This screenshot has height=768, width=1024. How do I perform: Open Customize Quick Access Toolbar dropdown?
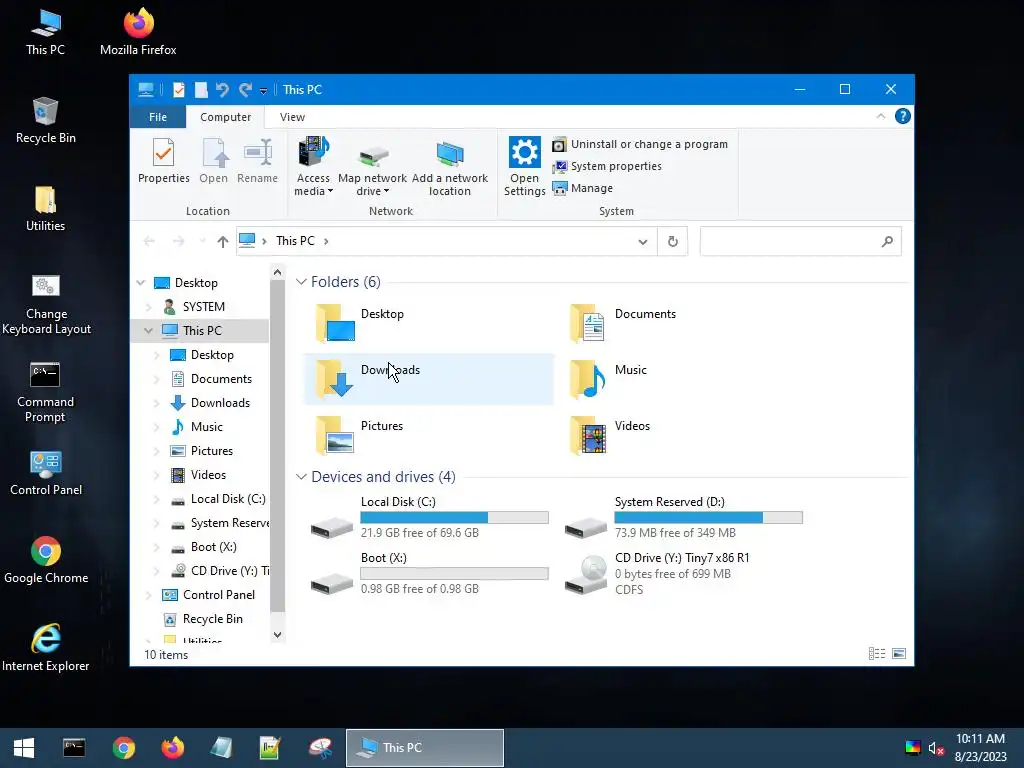[263, 91]
